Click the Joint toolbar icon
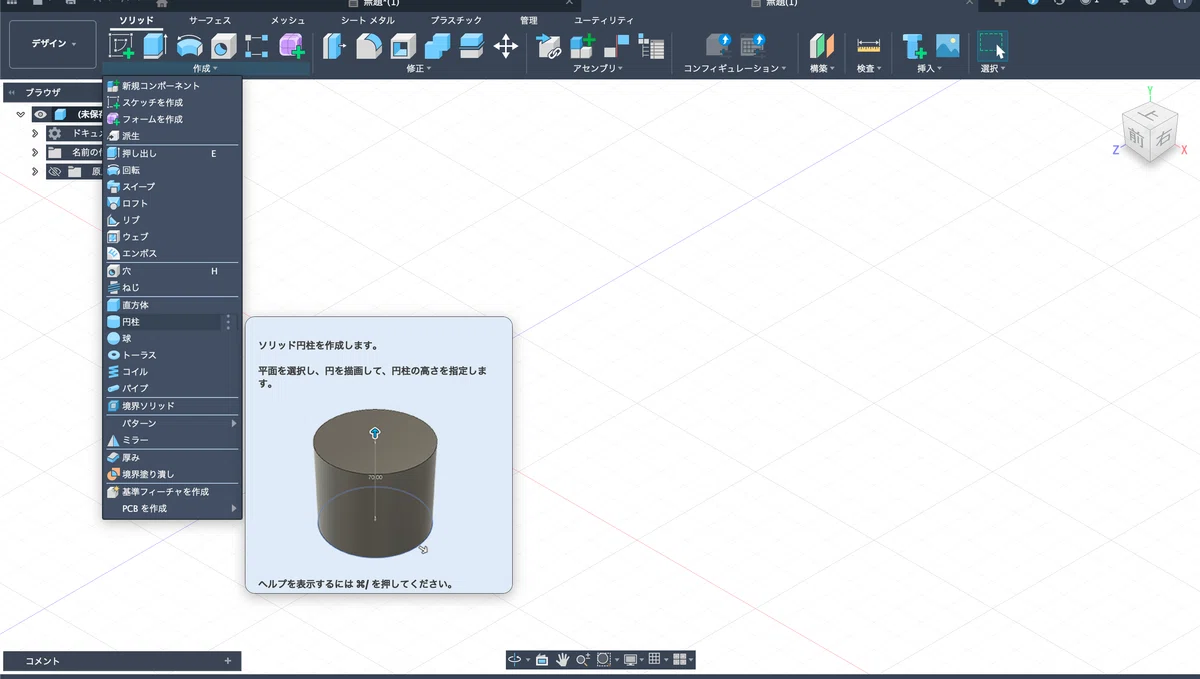This screenshot has width=1200, height=679. click(x=617, y=46)
